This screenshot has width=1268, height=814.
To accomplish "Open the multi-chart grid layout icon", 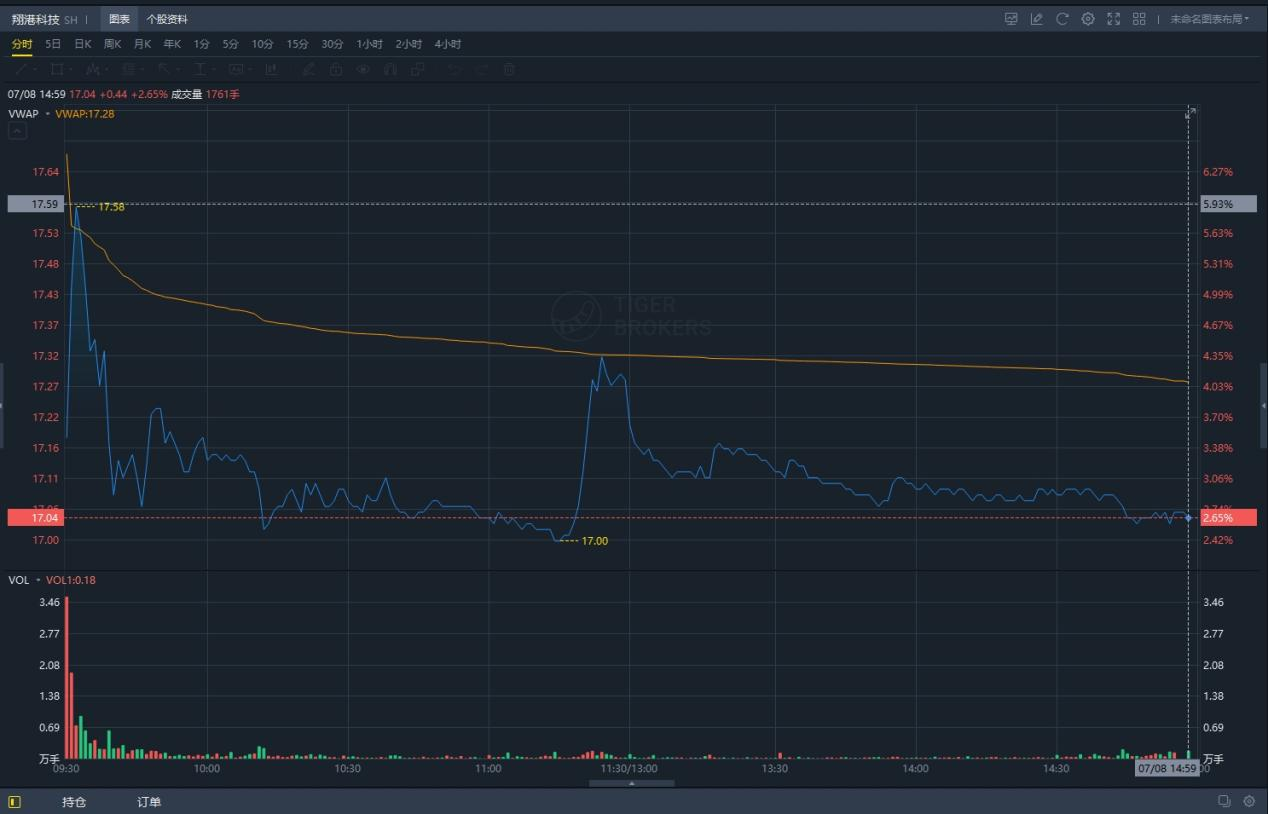I will (x=1139, y=19).
